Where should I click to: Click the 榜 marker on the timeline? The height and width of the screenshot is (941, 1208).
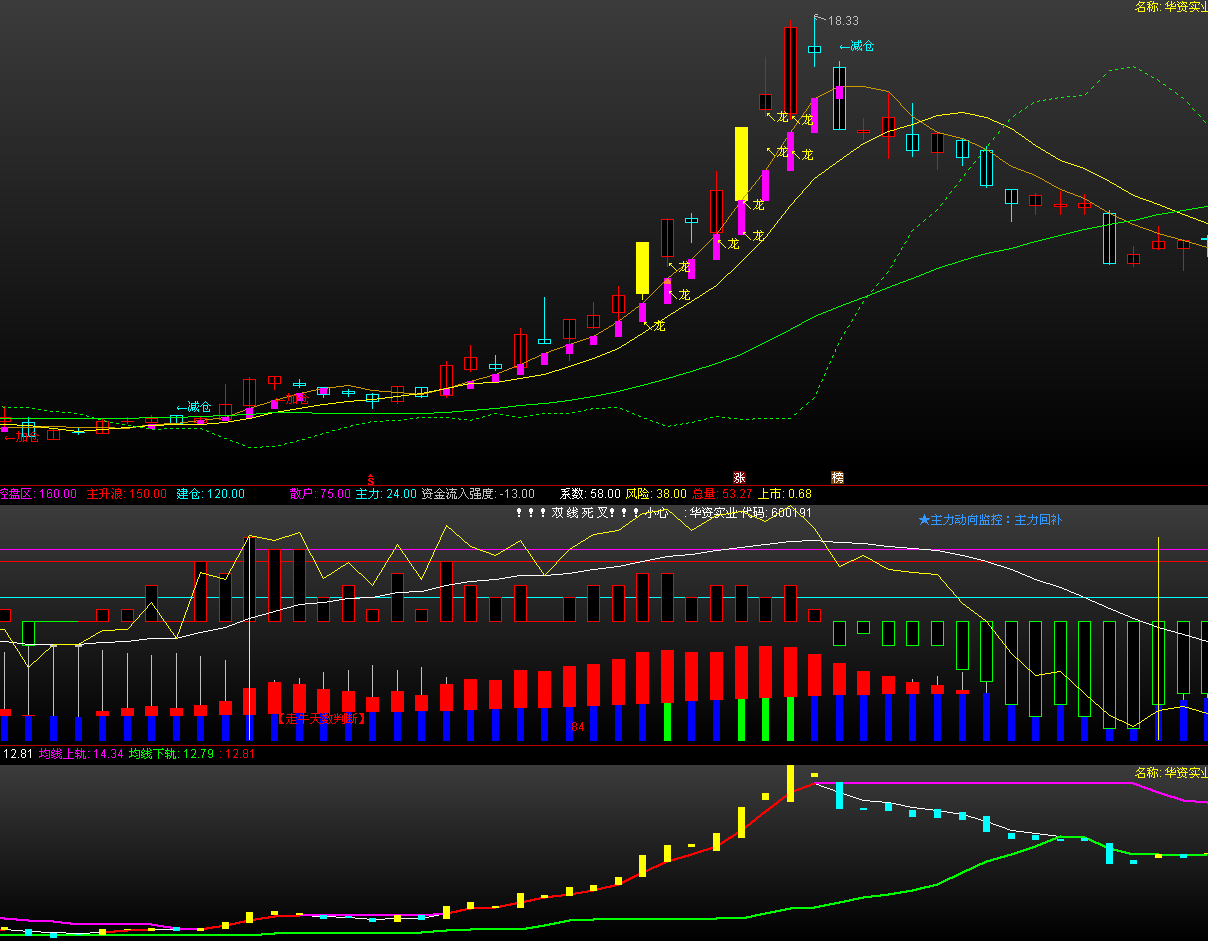[x=837, y=478]
